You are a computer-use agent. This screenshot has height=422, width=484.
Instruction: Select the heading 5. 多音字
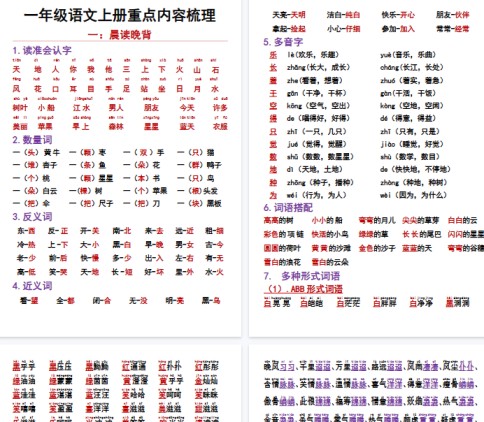283,42
